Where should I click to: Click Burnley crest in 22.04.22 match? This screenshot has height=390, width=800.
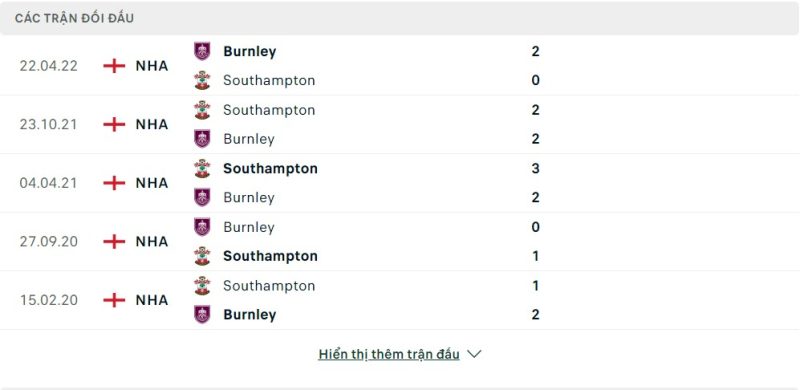coord(202,51)
